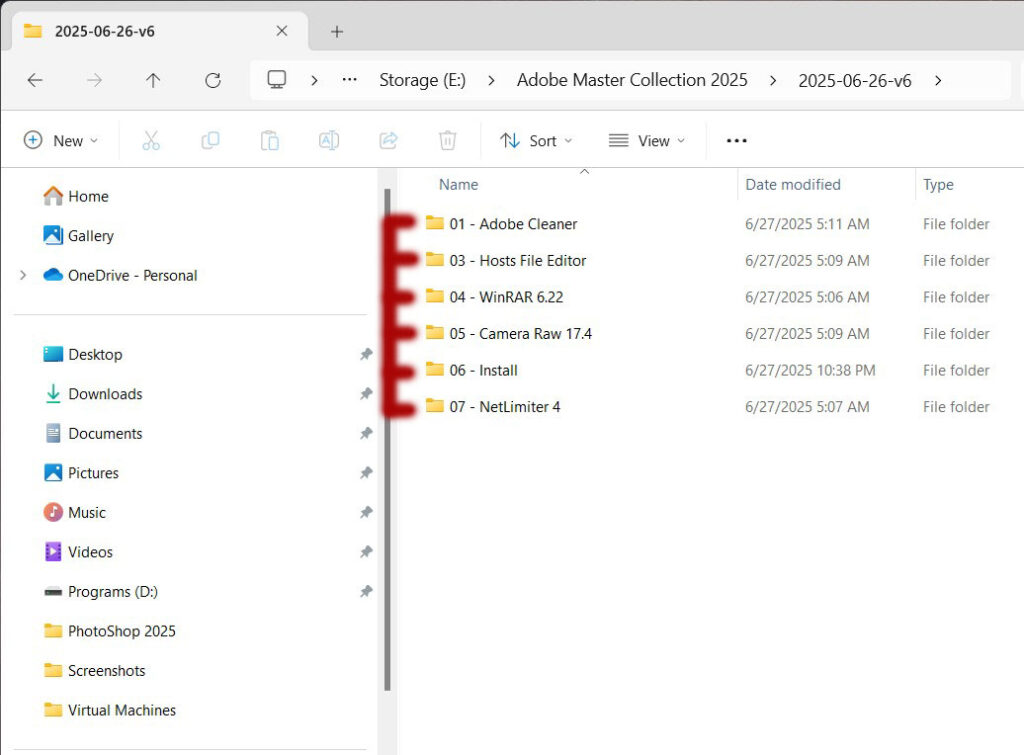Open Music quick access folder
Viewport: 1024px width, 755px height.
coord(74,512)
